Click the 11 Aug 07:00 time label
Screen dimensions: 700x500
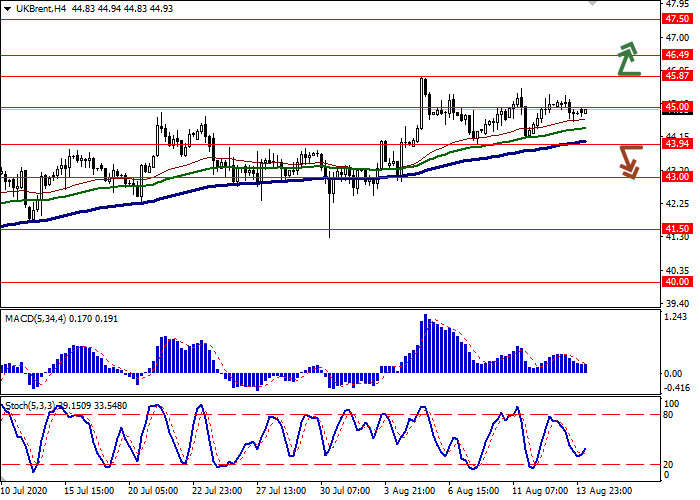pos(540,491)
